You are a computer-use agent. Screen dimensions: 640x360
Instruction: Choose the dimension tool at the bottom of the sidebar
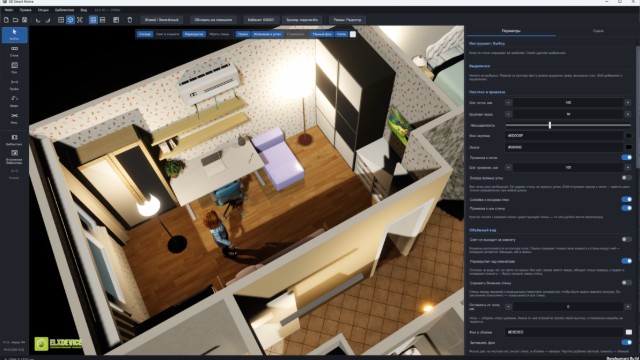tap(15, 174)
